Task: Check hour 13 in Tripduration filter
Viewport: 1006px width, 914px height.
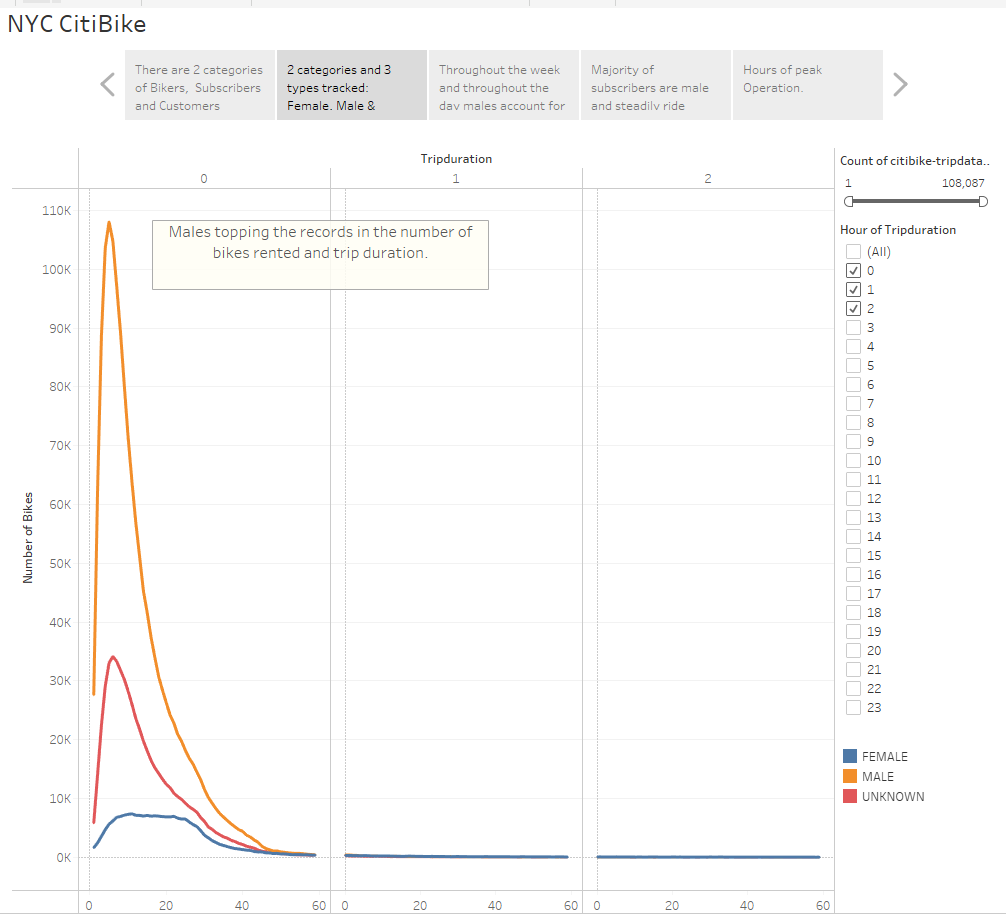Action: point(853,518)
